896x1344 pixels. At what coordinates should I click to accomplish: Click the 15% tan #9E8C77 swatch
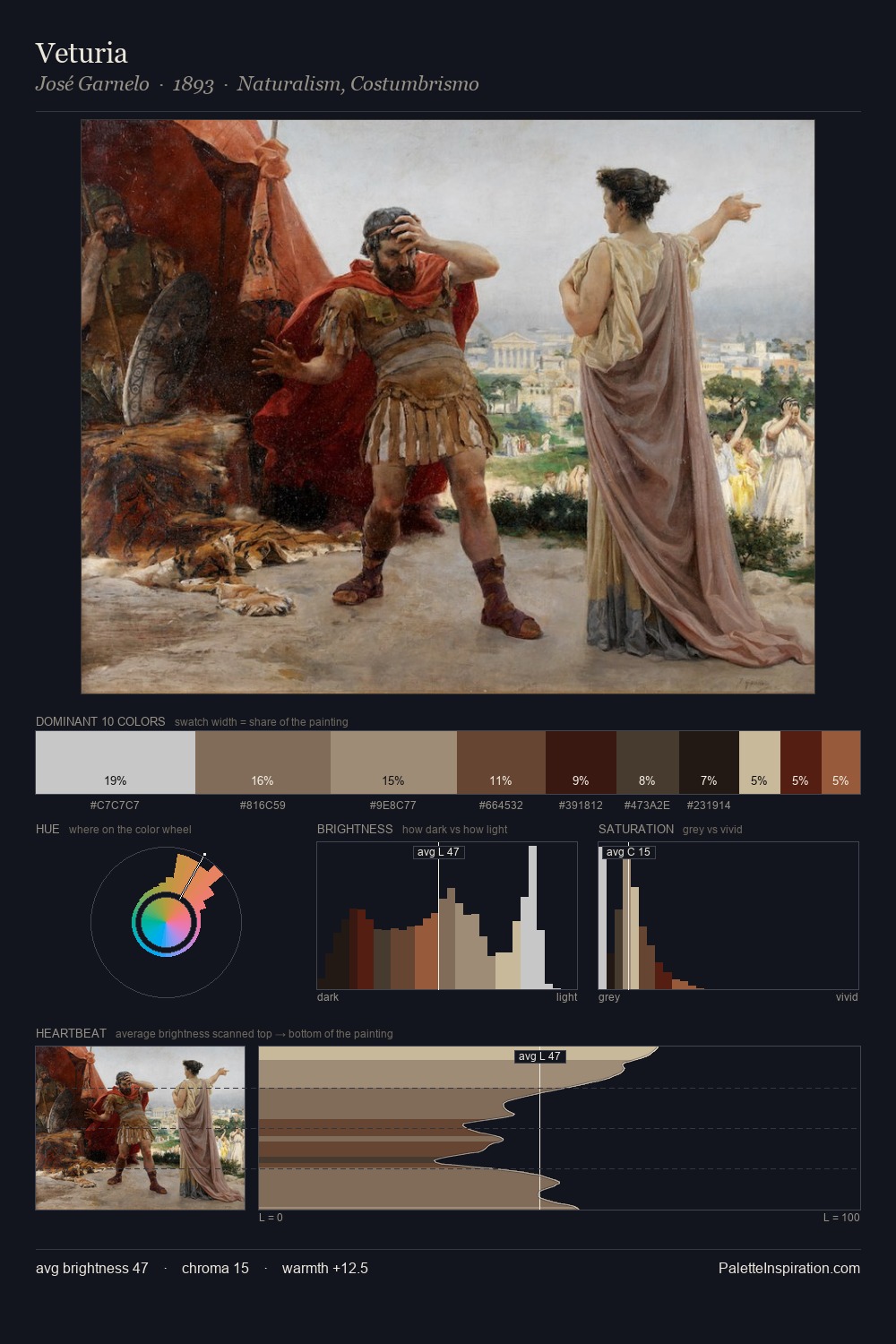pyautogui.click(x=393, y=762)
